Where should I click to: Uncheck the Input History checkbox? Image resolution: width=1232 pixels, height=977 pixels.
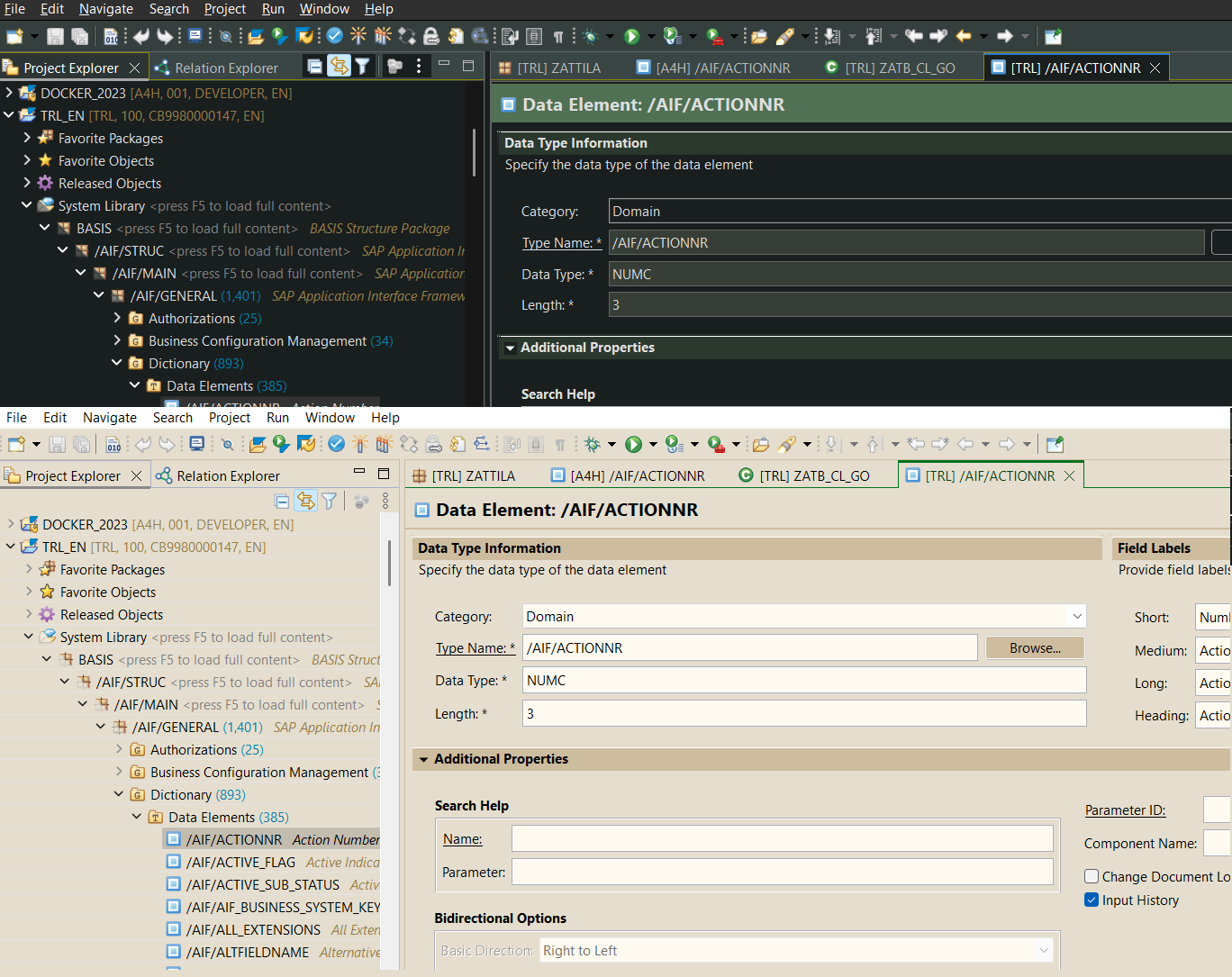tap(1092, 900)
